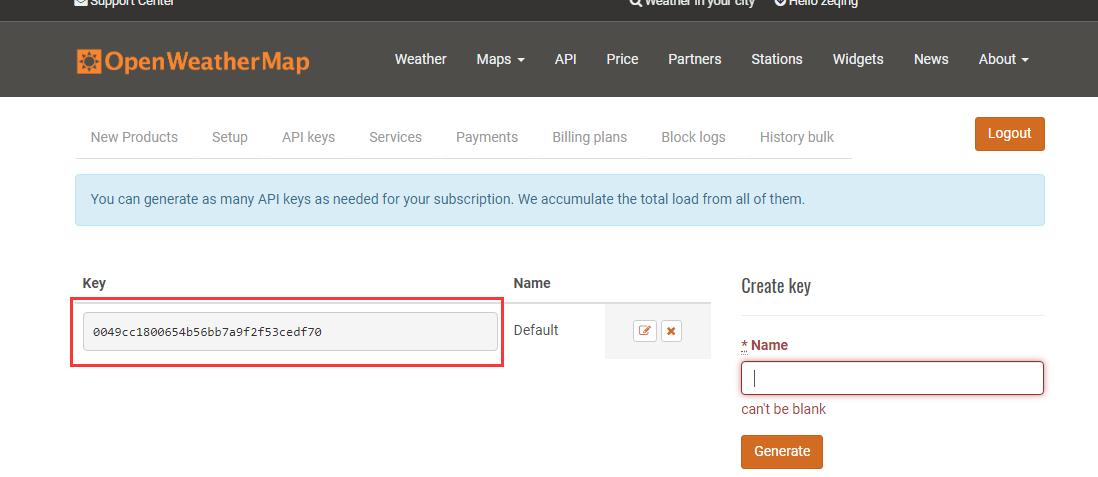Click the Create key heading
The image size is (1098, 477).
776,286
